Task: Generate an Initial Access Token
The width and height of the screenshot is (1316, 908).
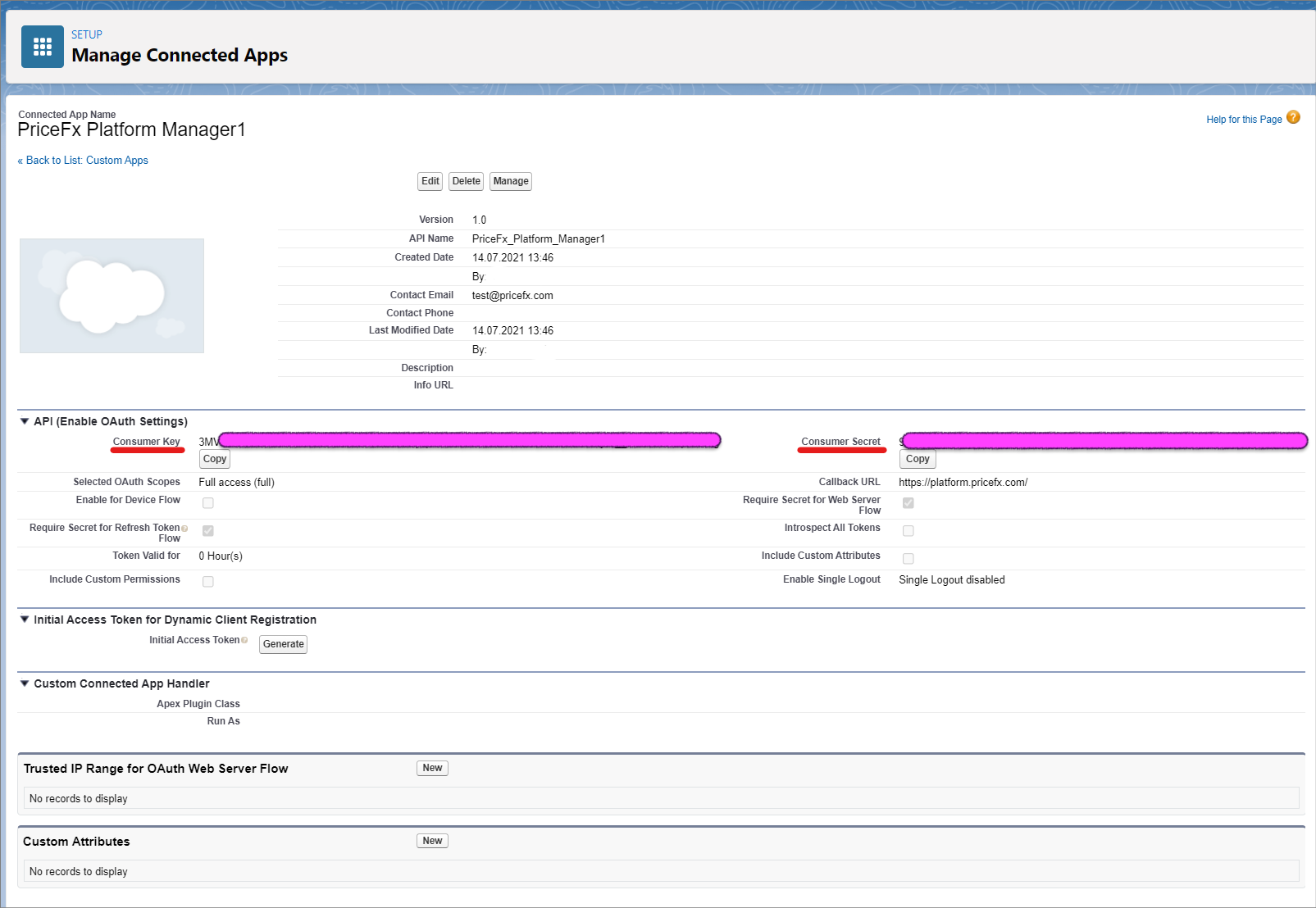Action: click(284, 644)
